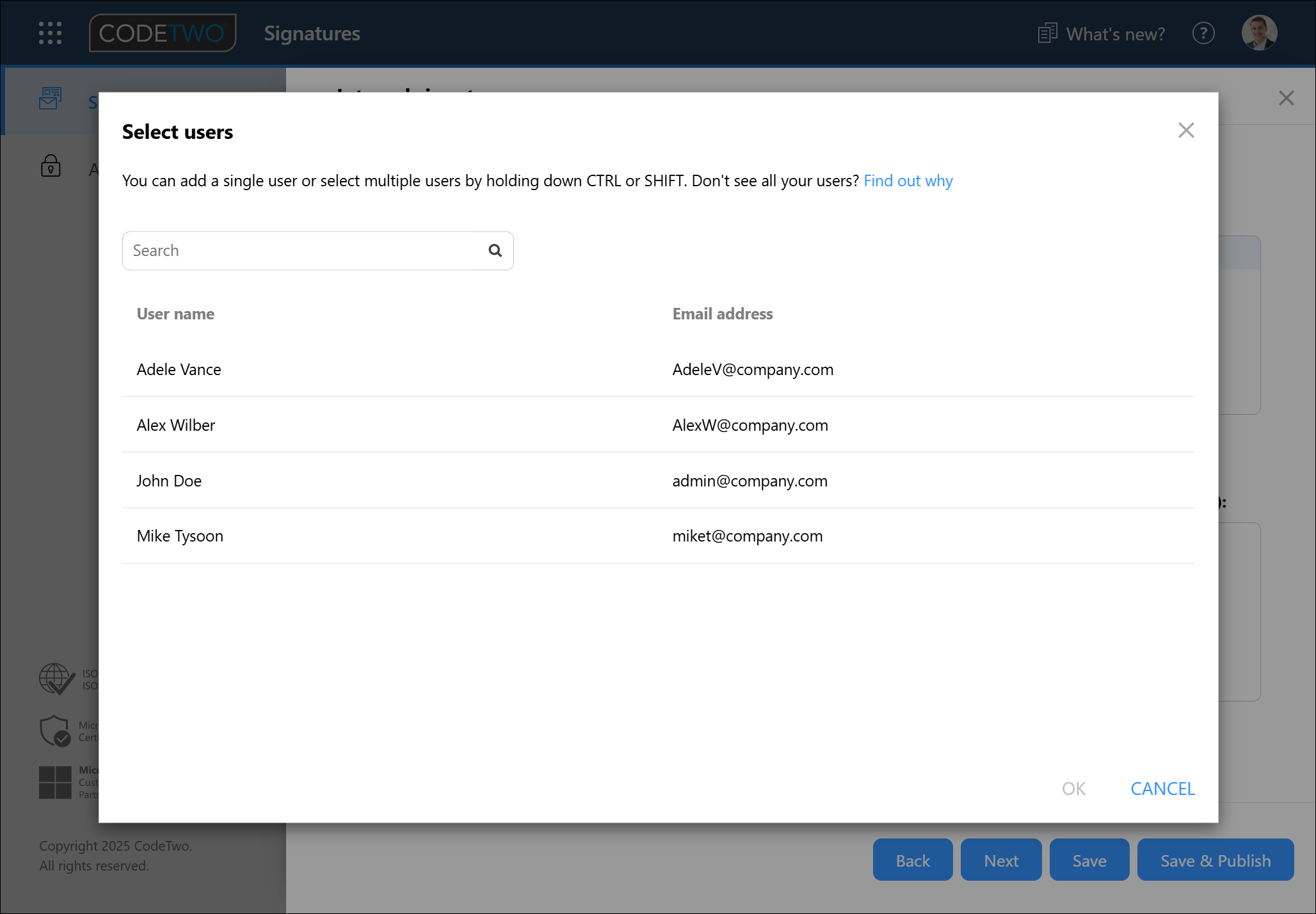Click the padlock sidebar icon
Screen dimensions: 1316x914
[x=51, y=166]
